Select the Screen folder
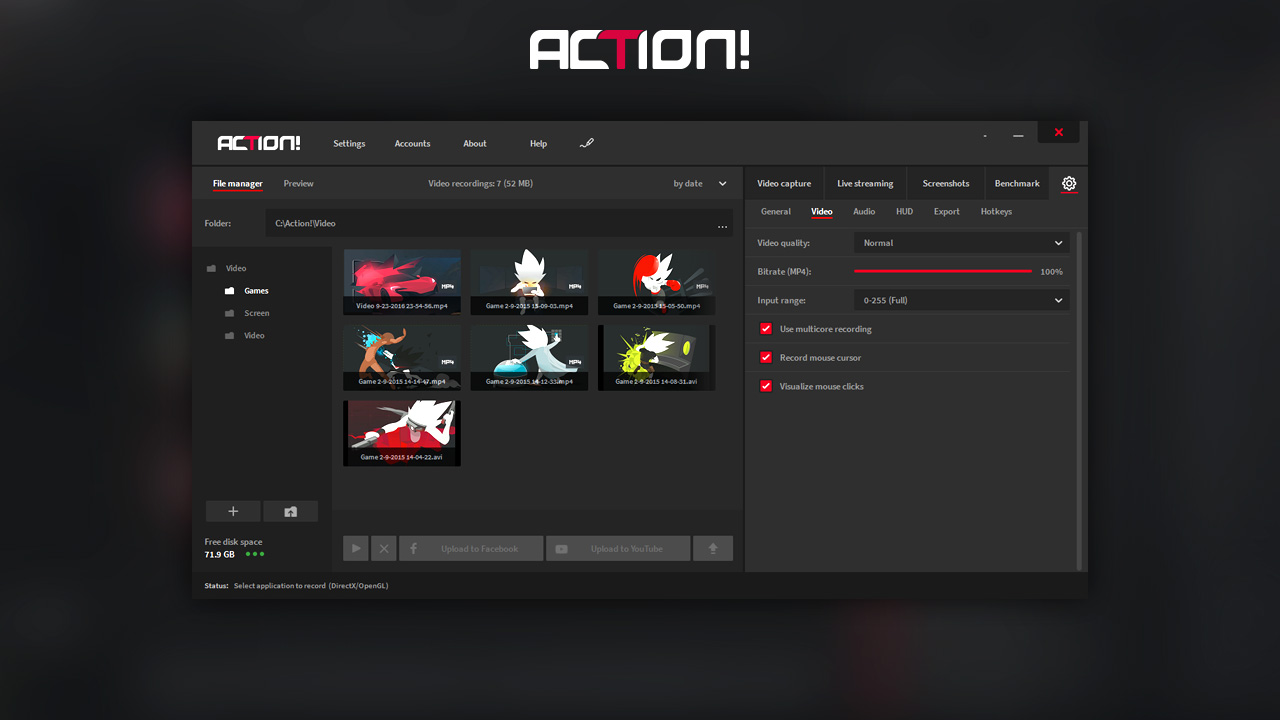 (x=247, y=313)
